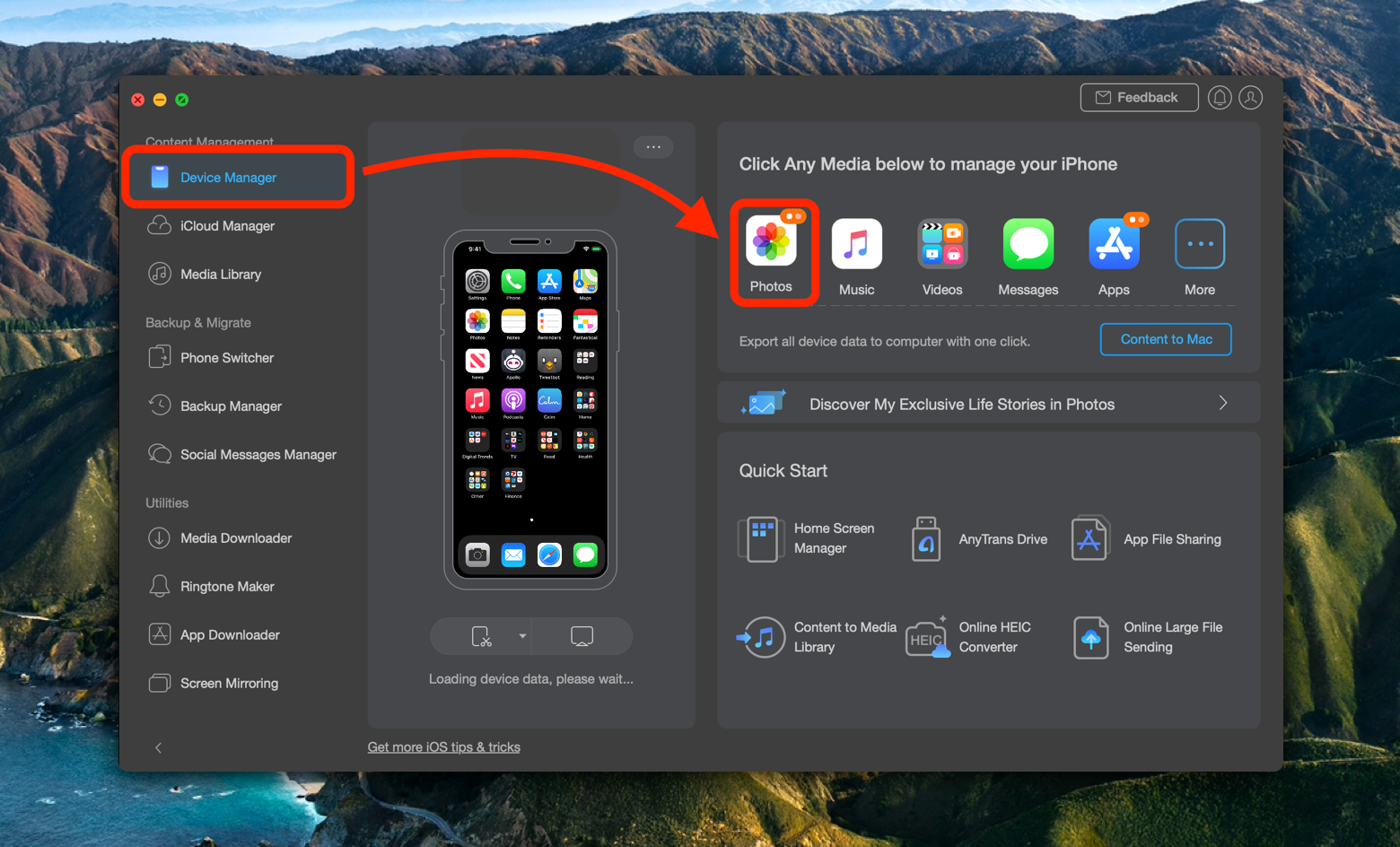The height and width of the screenshot is (847, 1400).
Task: Open the Backup Manager section
Action: 230,406
